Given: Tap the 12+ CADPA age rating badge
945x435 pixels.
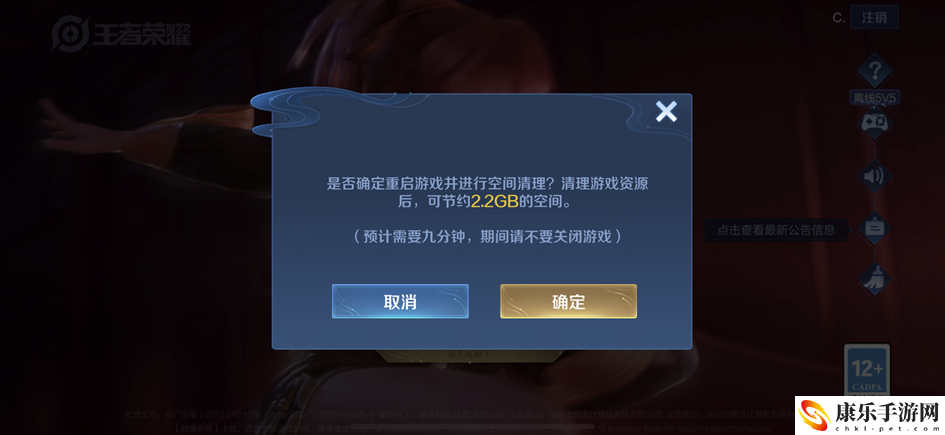Looking at the screenshot, I should [867, 369].
